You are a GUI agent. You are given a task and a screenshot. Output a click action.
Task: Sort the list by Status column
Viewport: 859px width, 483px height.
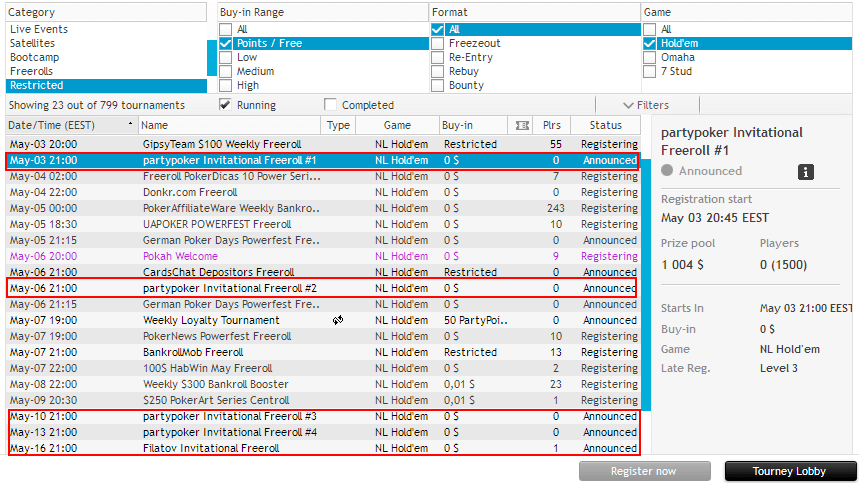coord(605,125)
